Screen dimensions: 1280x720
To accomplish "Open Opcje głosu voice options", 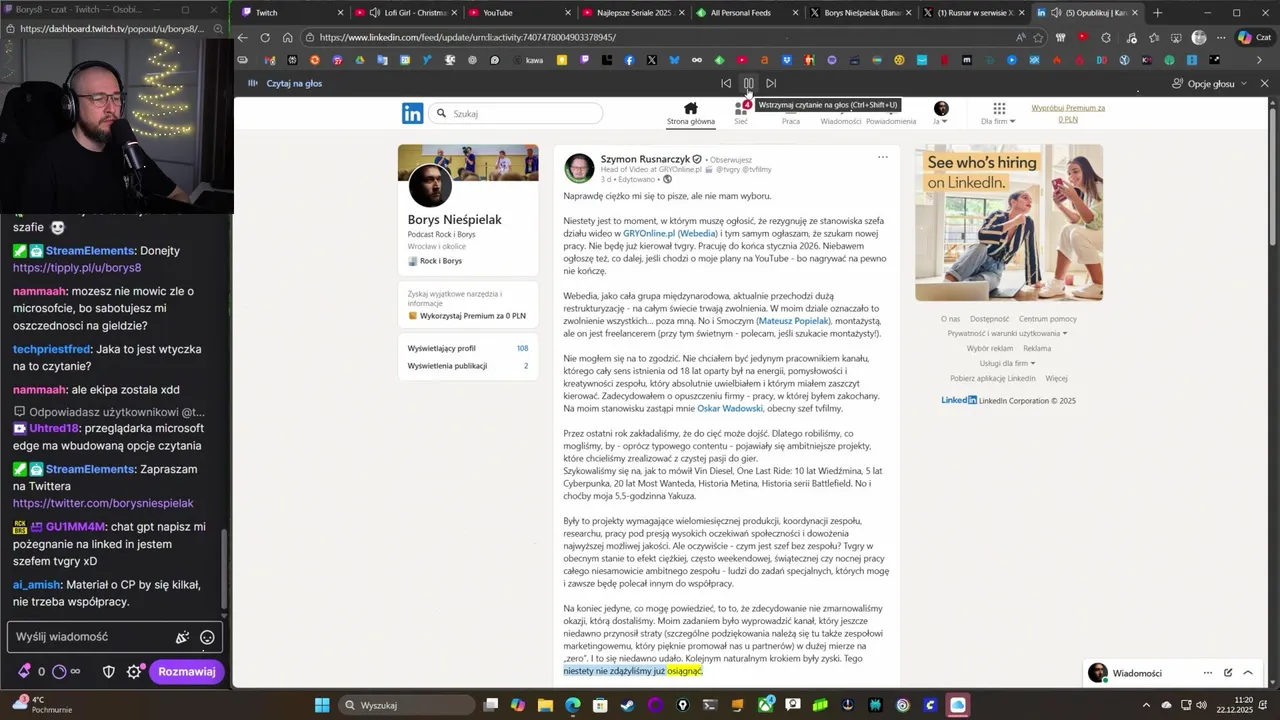I will coord(1210,83).
